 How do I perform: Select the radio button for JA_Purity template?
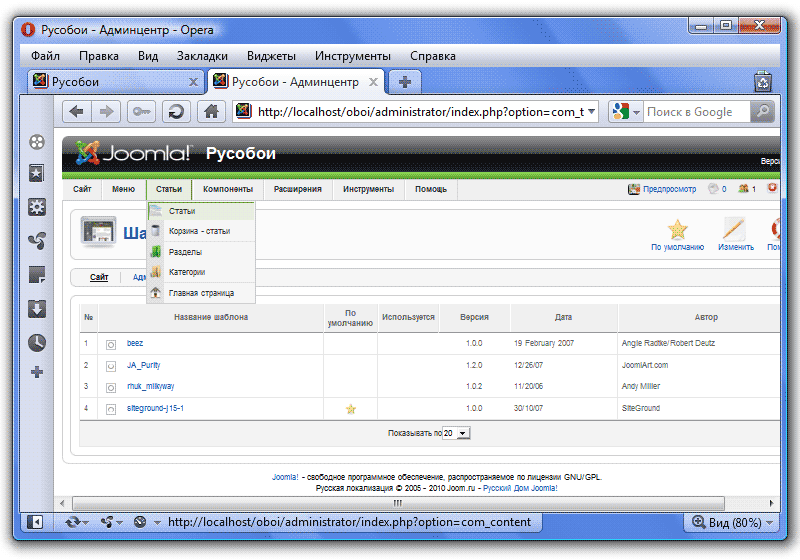(x=111, y=365)
